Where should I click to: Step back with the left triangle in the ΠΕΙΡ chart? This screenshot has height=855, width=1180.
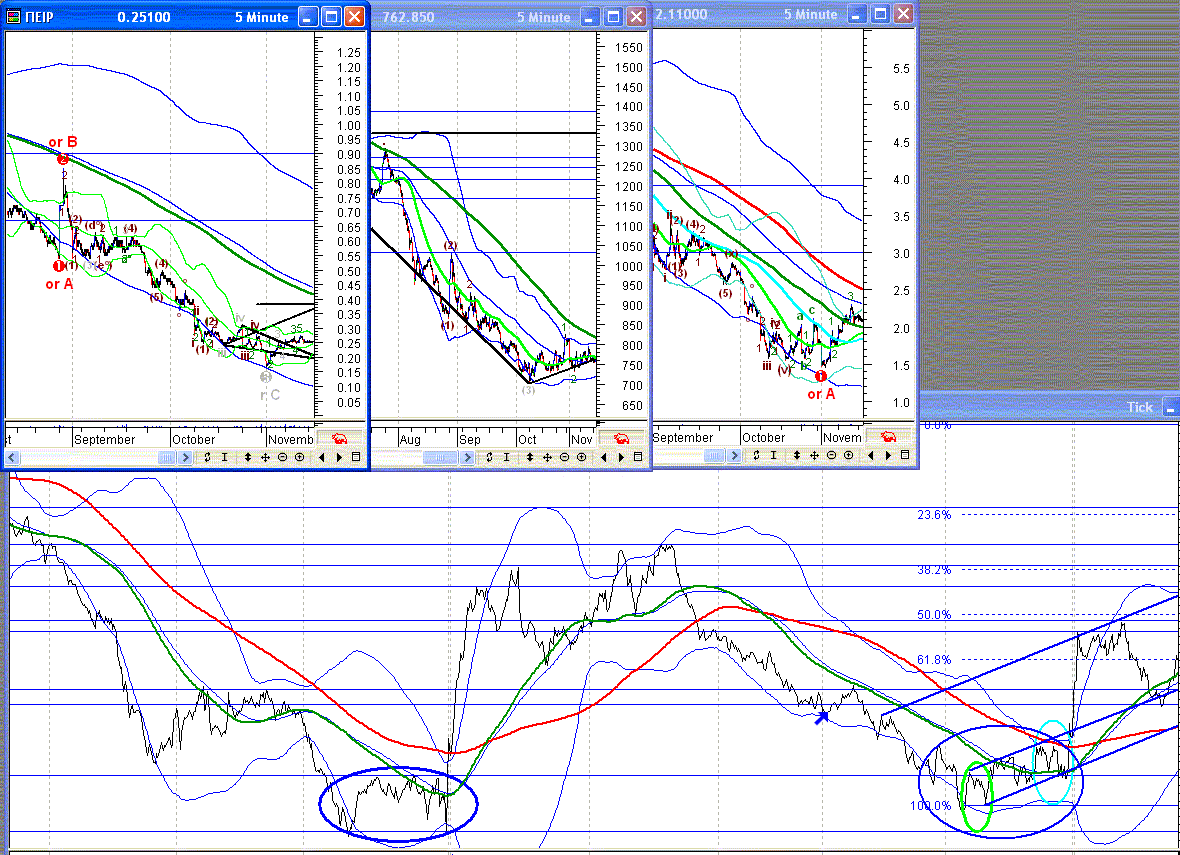(x=322, y=457)
